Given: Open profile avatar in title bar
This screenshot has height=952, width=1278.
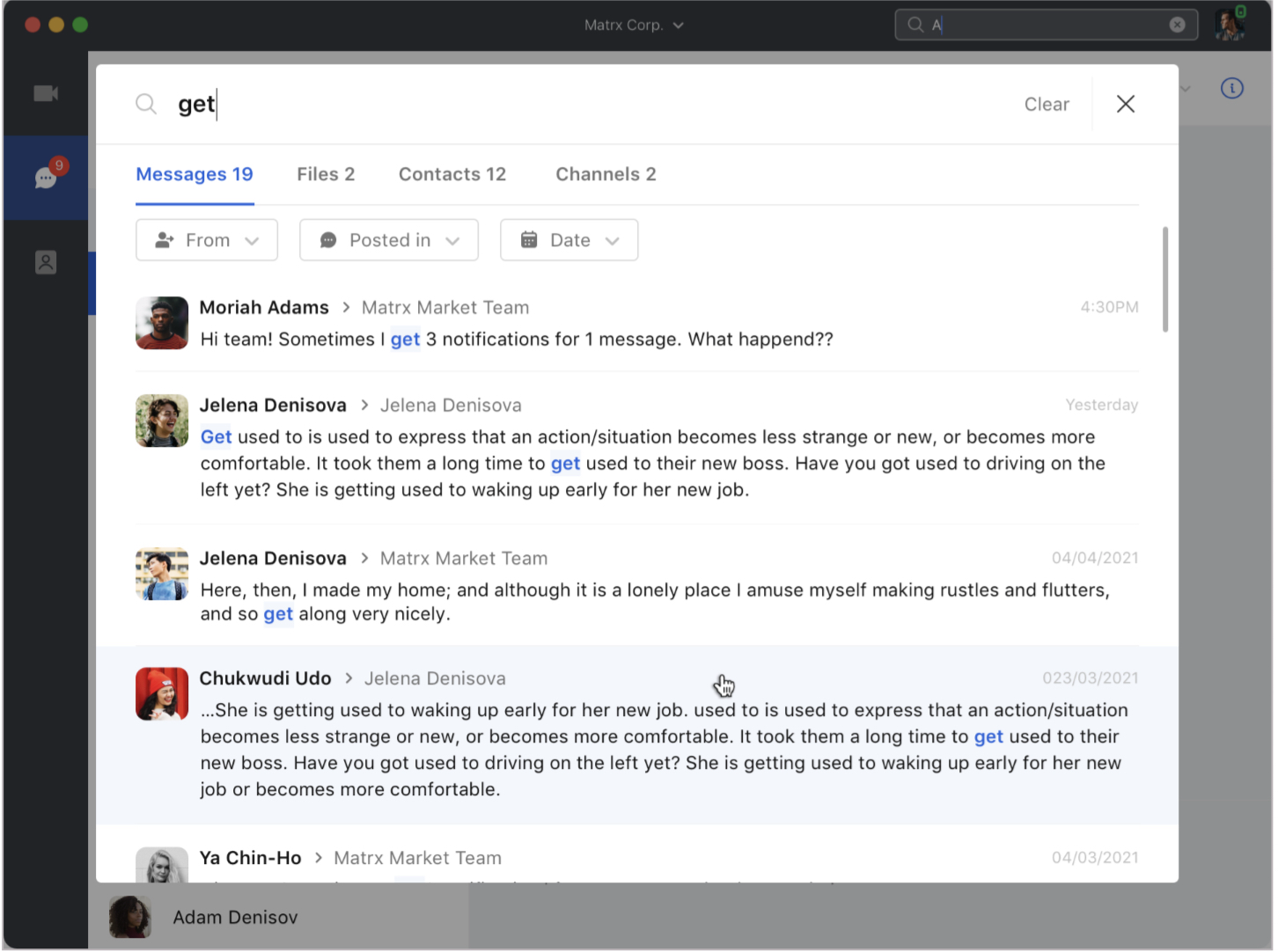Looking at the screenshot, I should point(1229,25).
